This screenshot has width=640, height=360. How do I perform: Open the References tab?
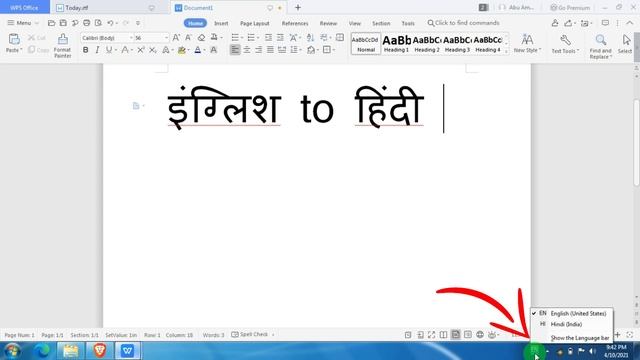tap(295, 23)
